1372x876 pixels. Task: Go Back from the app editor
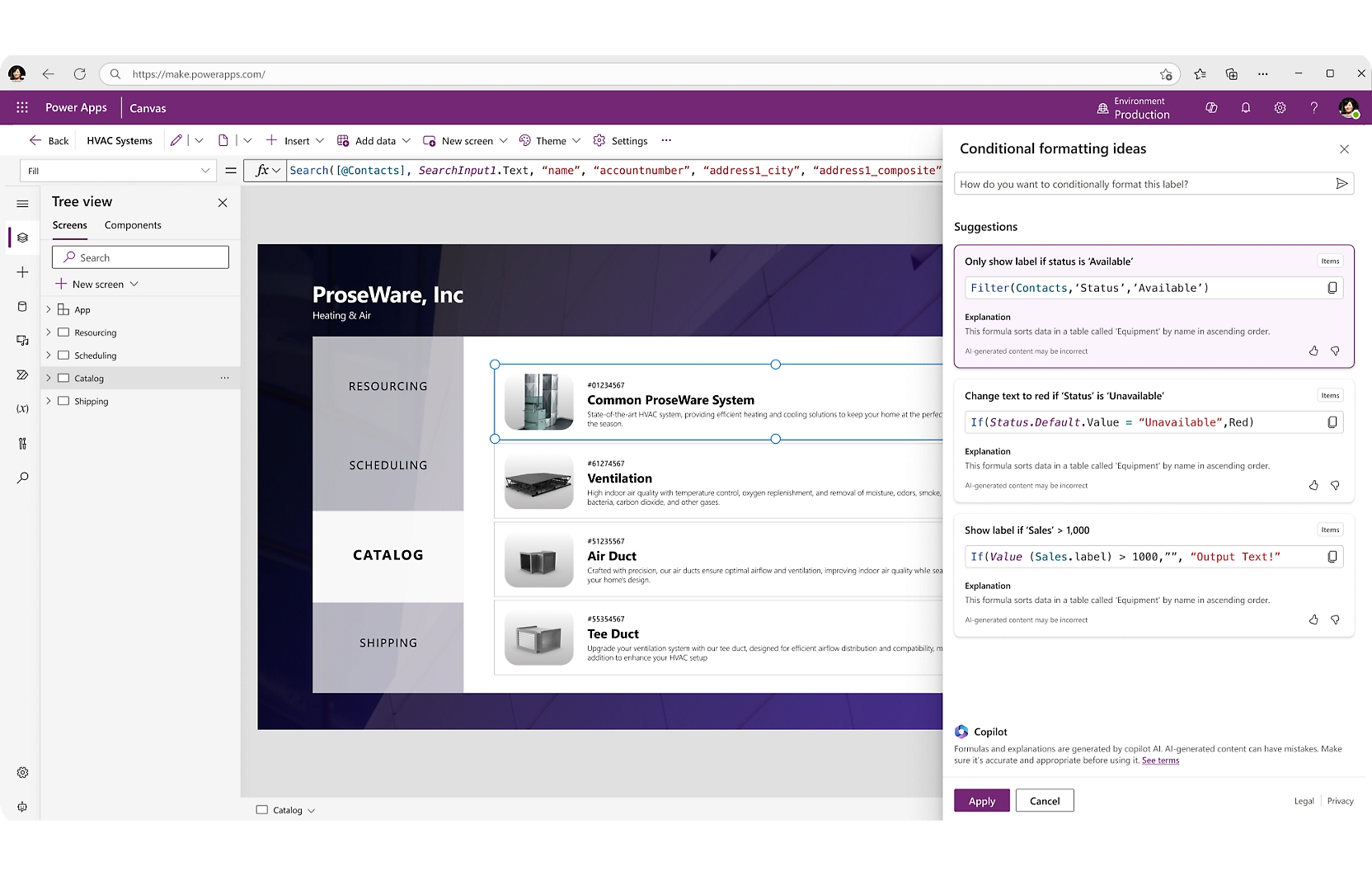coord(49,141)
